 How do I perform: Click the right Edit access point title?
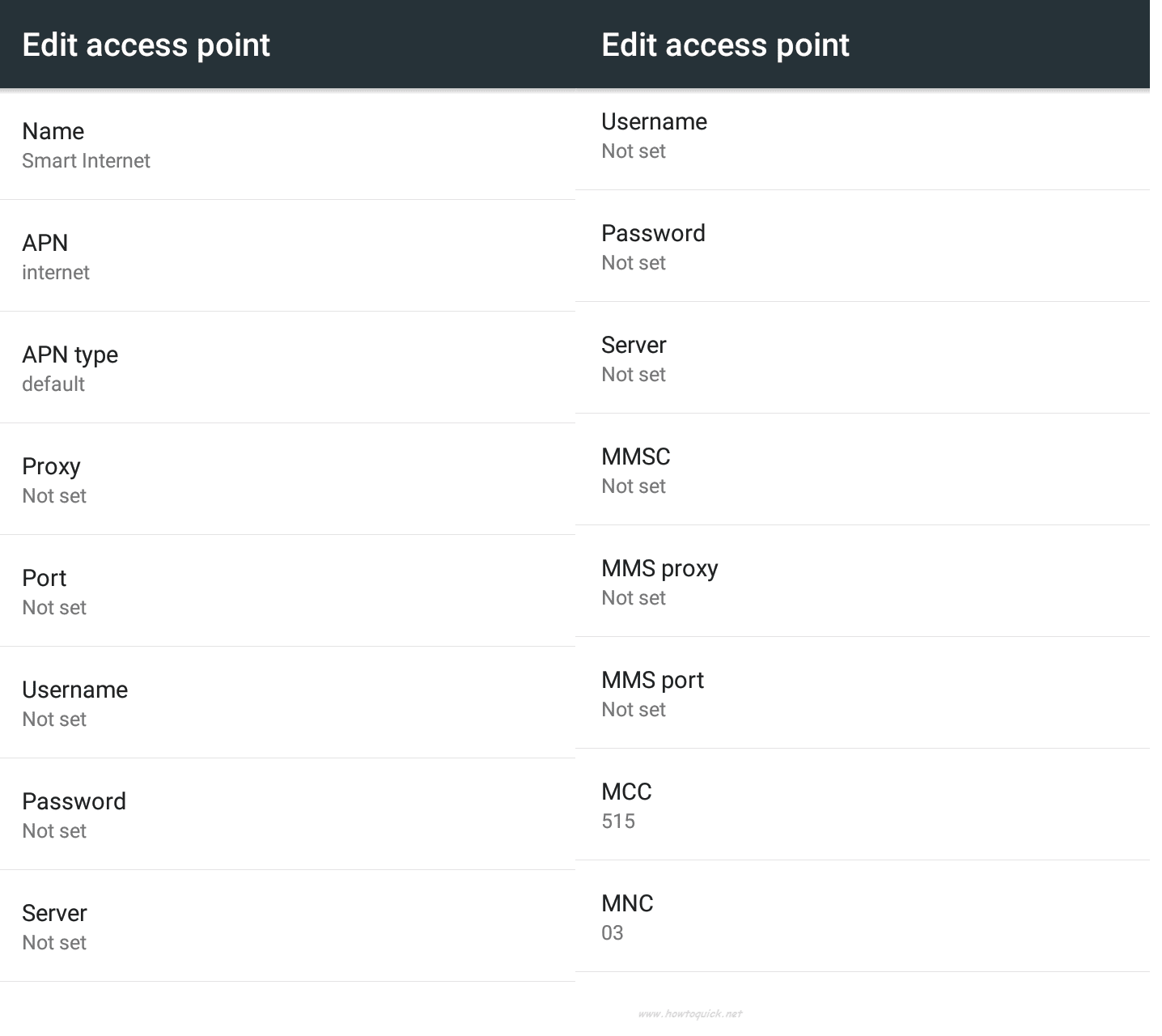pos(726,45)
